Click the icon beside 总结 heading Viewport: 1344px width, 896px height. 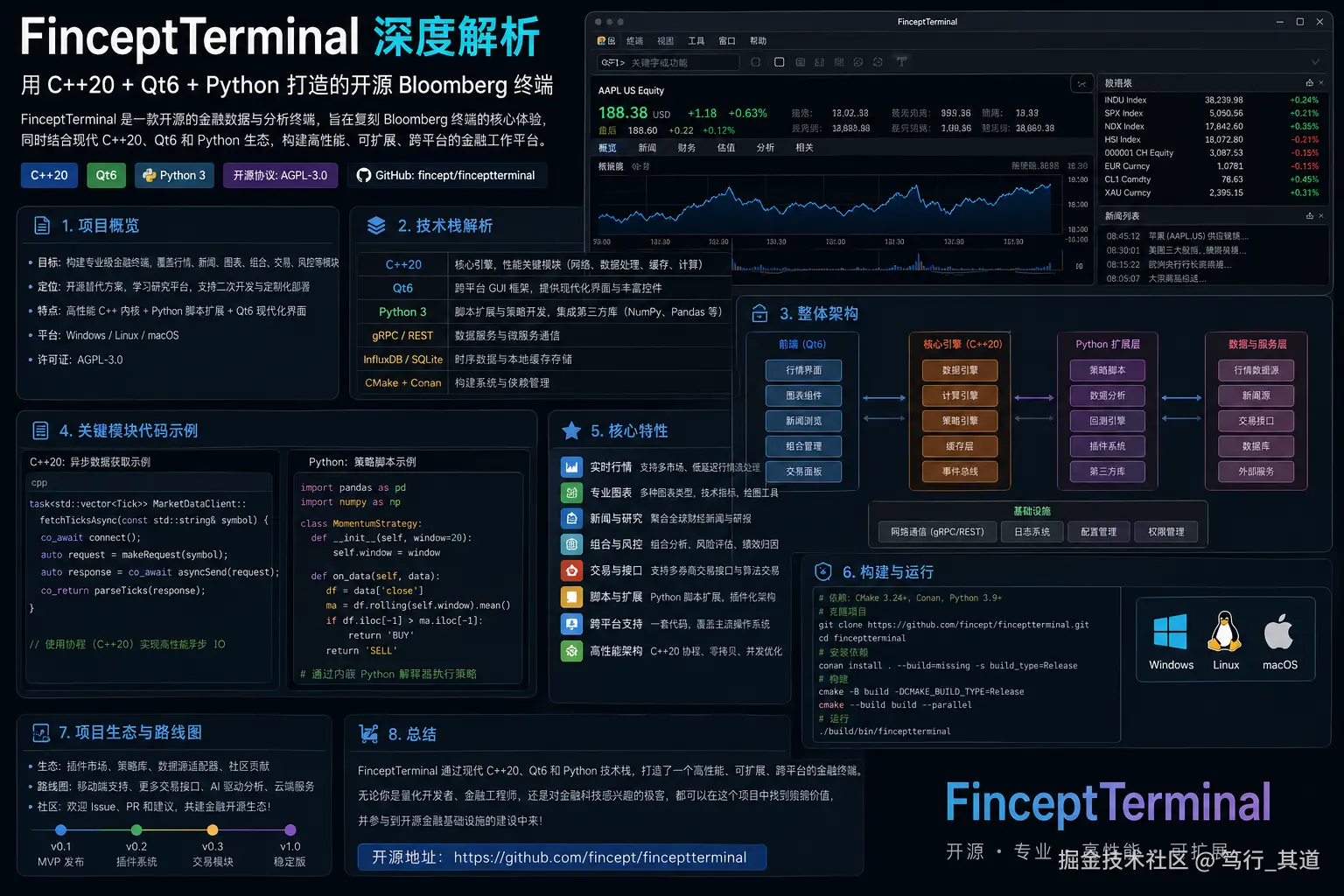pos(368,733)
